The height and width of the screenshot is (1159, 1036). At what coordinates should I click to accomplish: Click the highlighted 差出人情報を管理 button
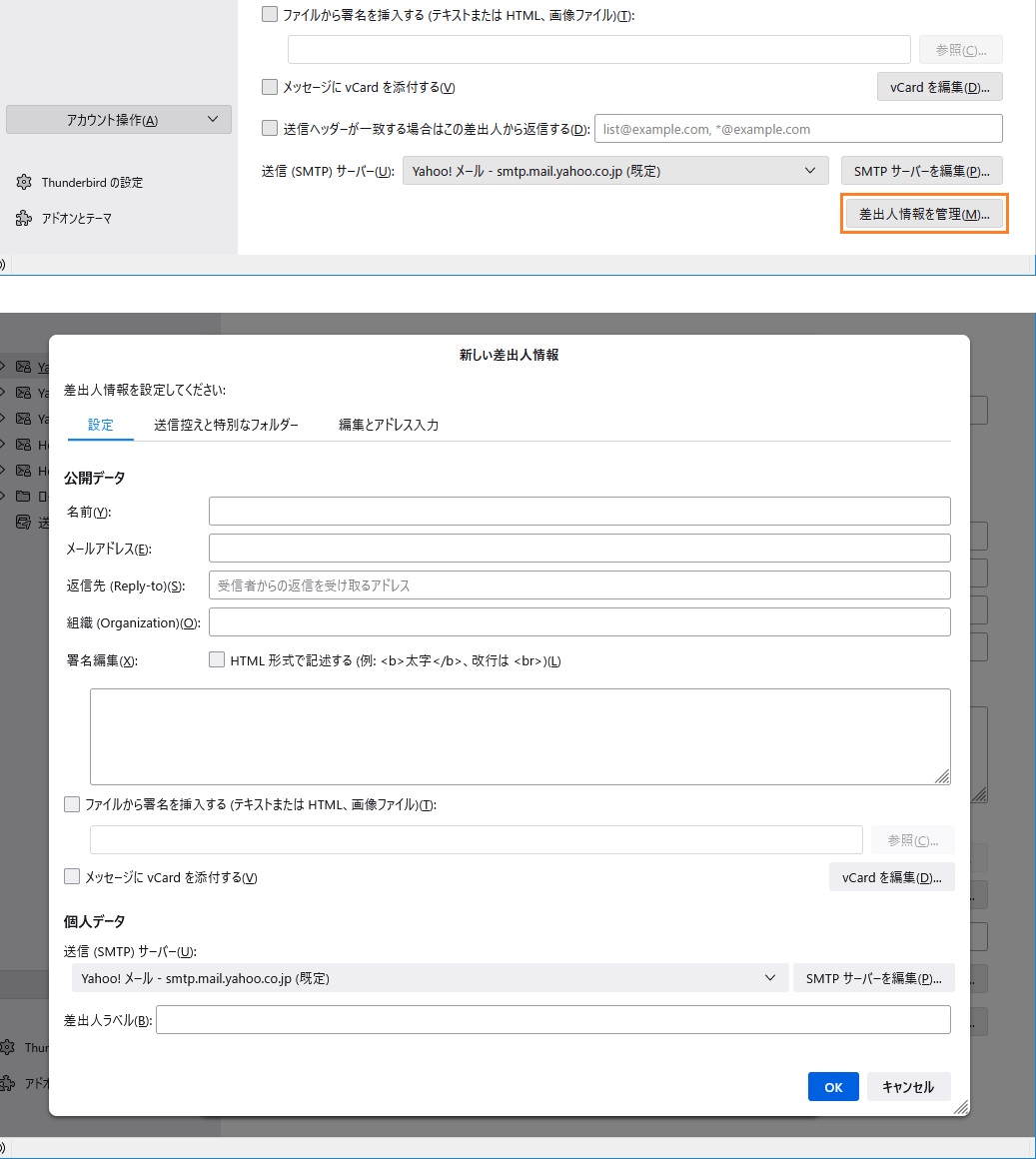tap(924, 214)
